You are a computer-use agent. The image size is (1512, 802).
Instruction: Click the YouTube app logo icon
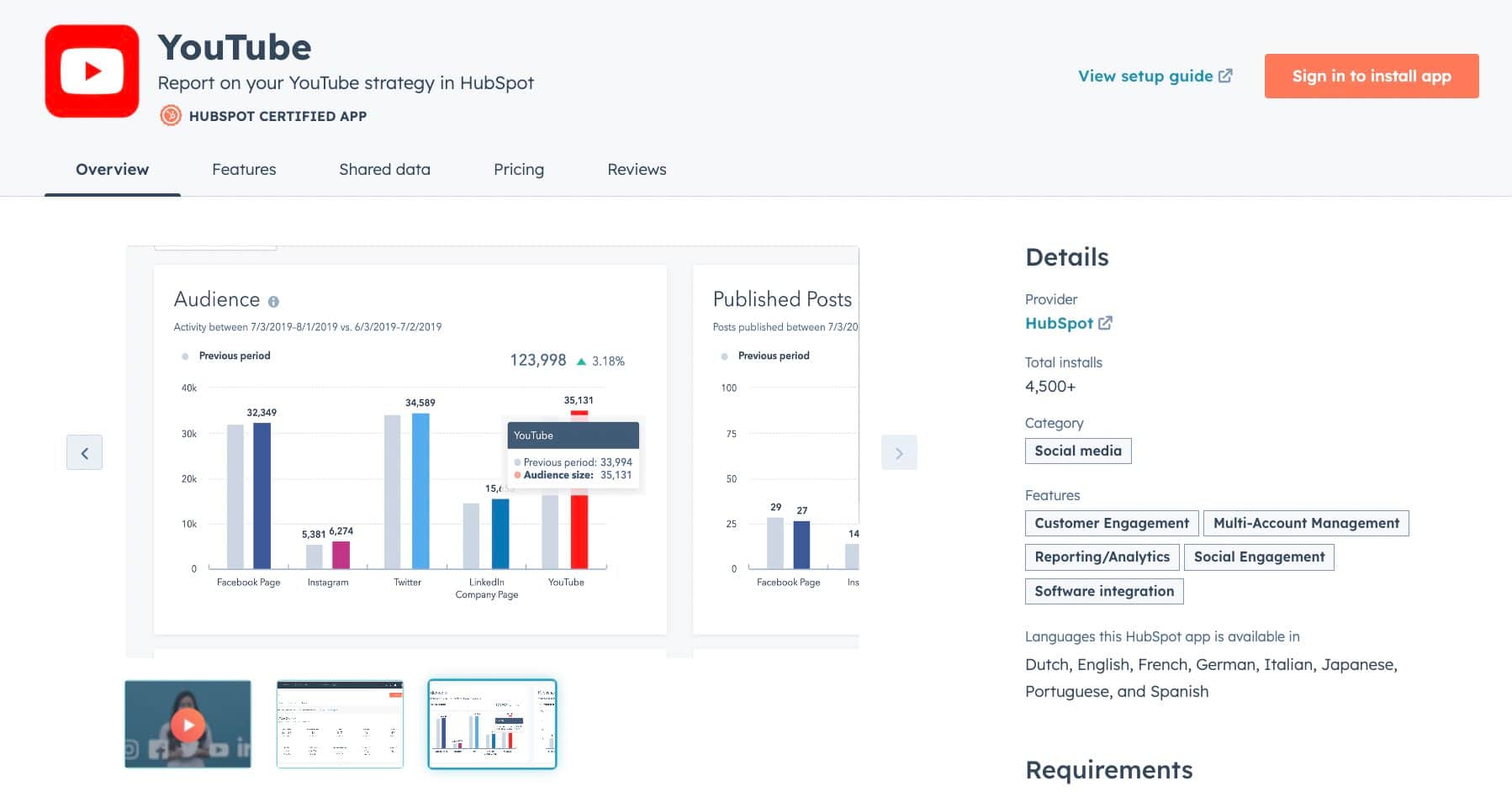click(92, 71)
